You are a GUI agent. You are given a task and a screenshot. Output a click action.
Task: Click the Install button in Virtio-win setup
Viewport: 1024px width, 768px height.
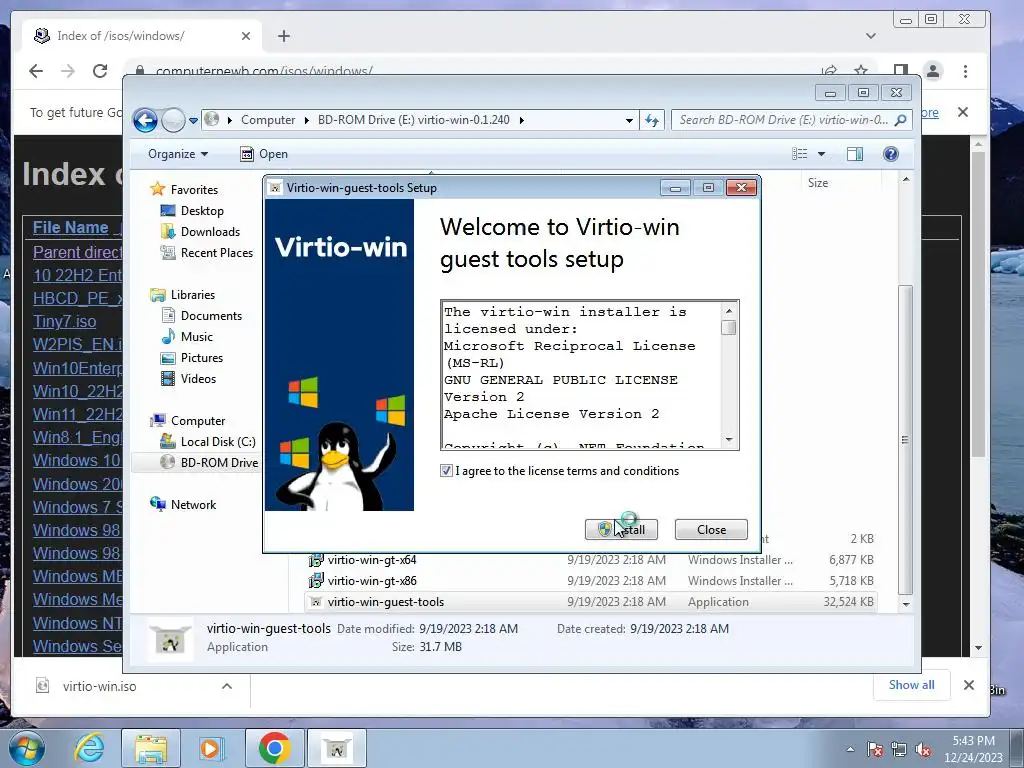(x=621, y=530)
